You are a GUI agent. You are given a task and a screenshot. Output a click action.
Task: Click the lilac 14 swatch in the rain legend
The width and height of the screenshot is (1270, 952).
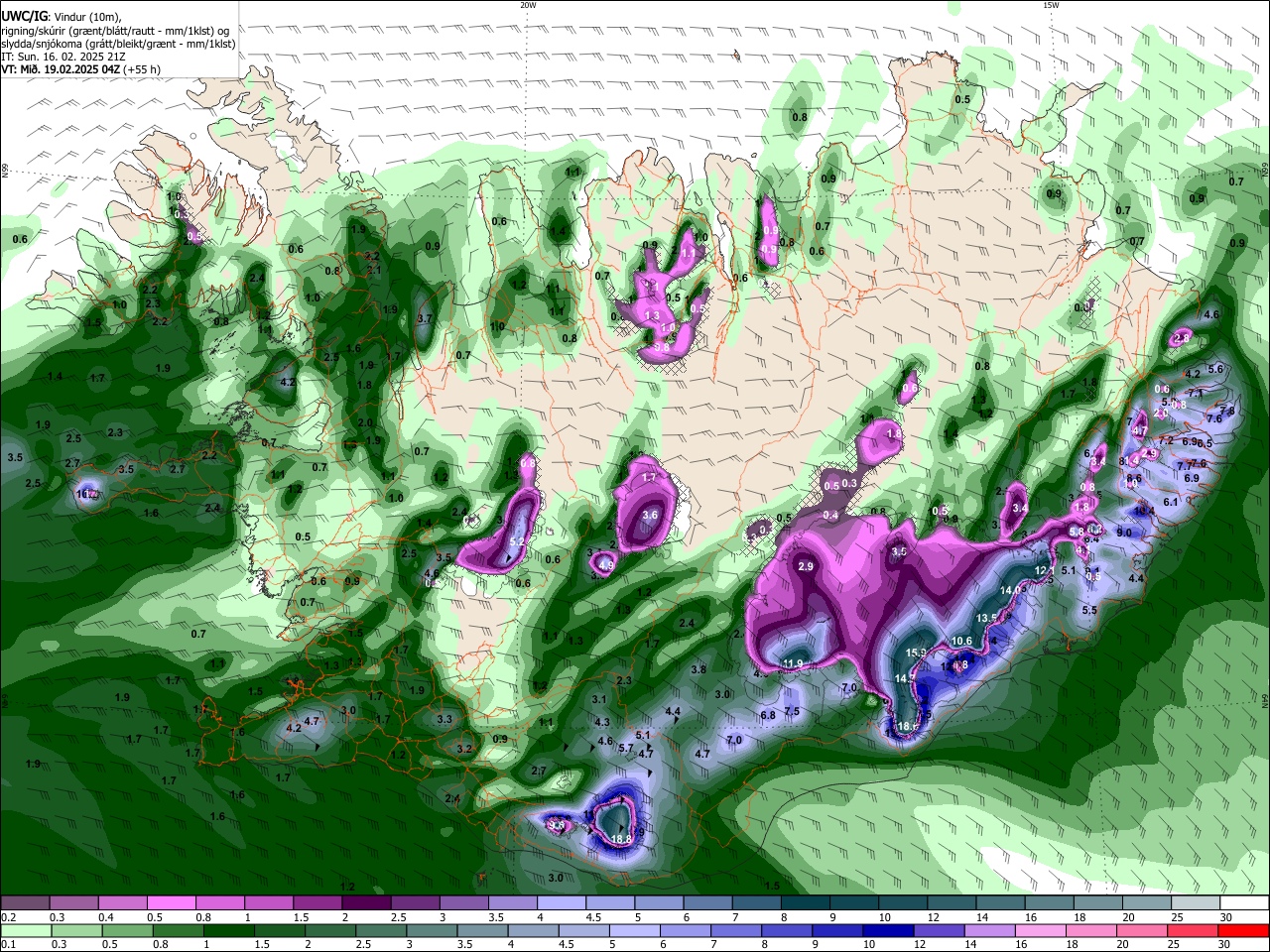990,931
